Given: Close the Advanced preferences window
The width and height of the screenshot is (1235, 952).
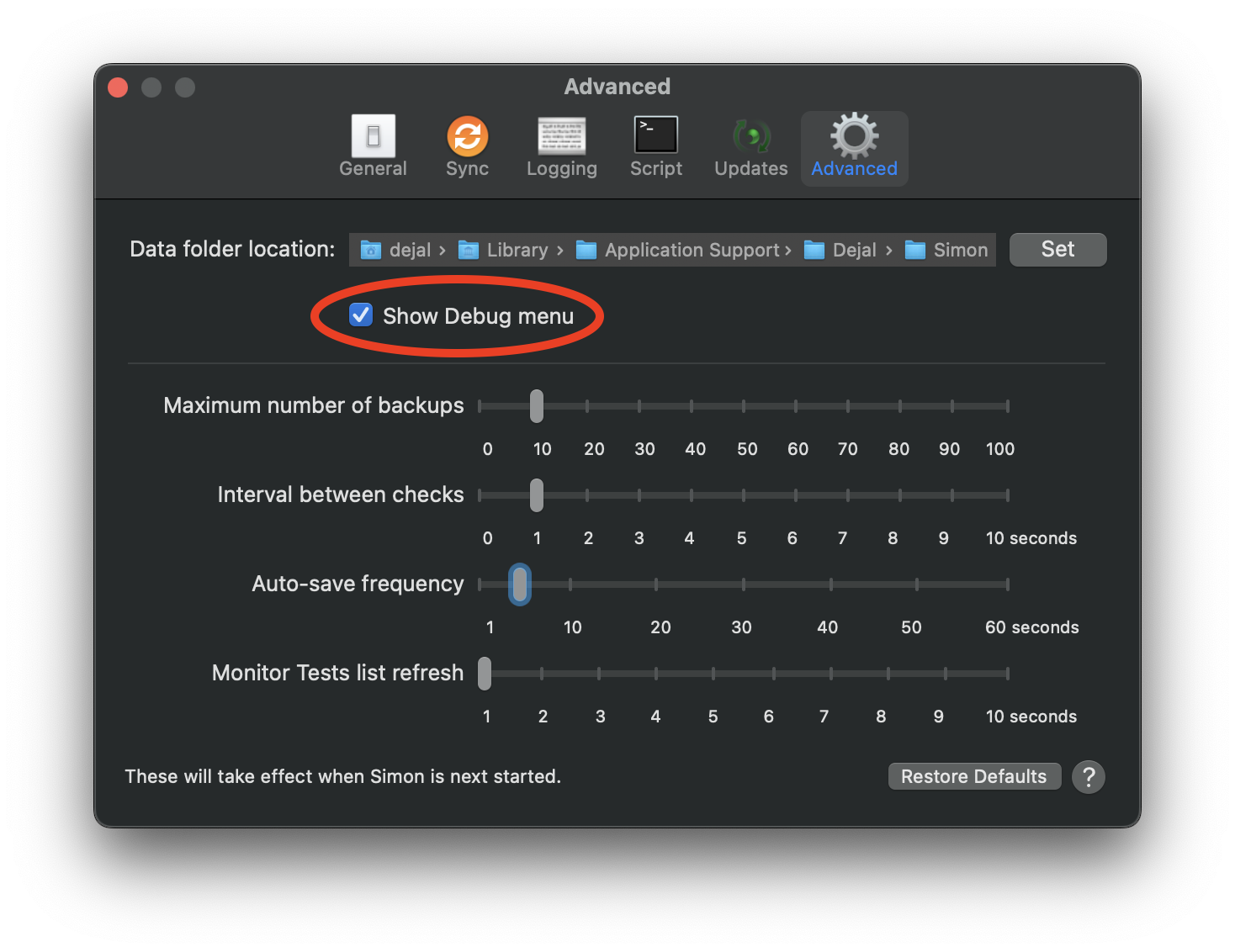Looking at the screenshot, I should coord(118,87).
